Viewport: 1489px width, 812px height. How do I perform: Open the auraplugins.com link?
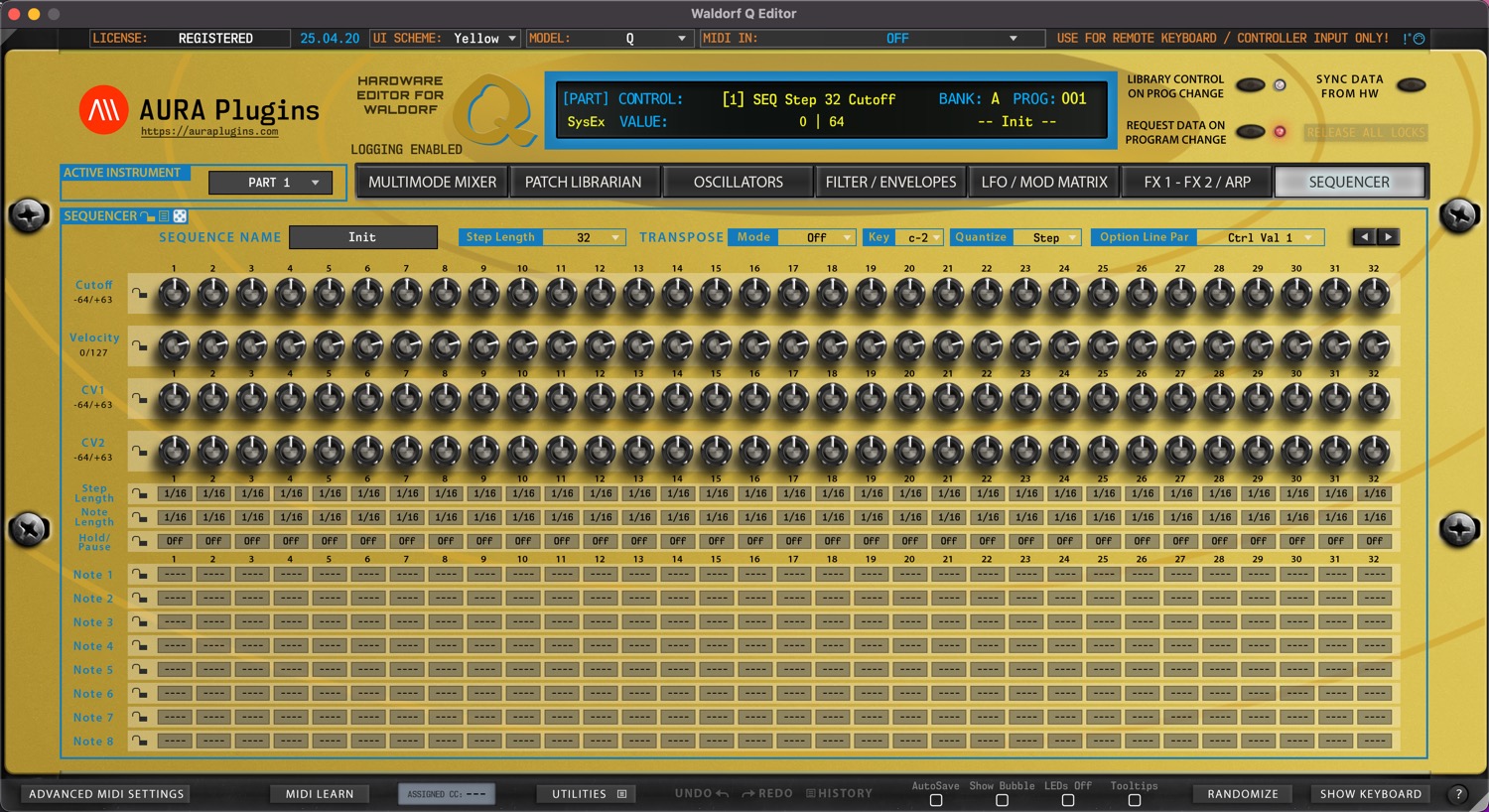click(209, 131)
